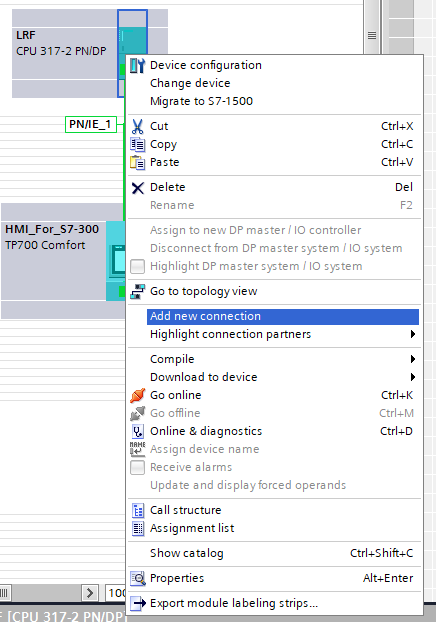Toggle the Receive alarms checkbox

137,467
